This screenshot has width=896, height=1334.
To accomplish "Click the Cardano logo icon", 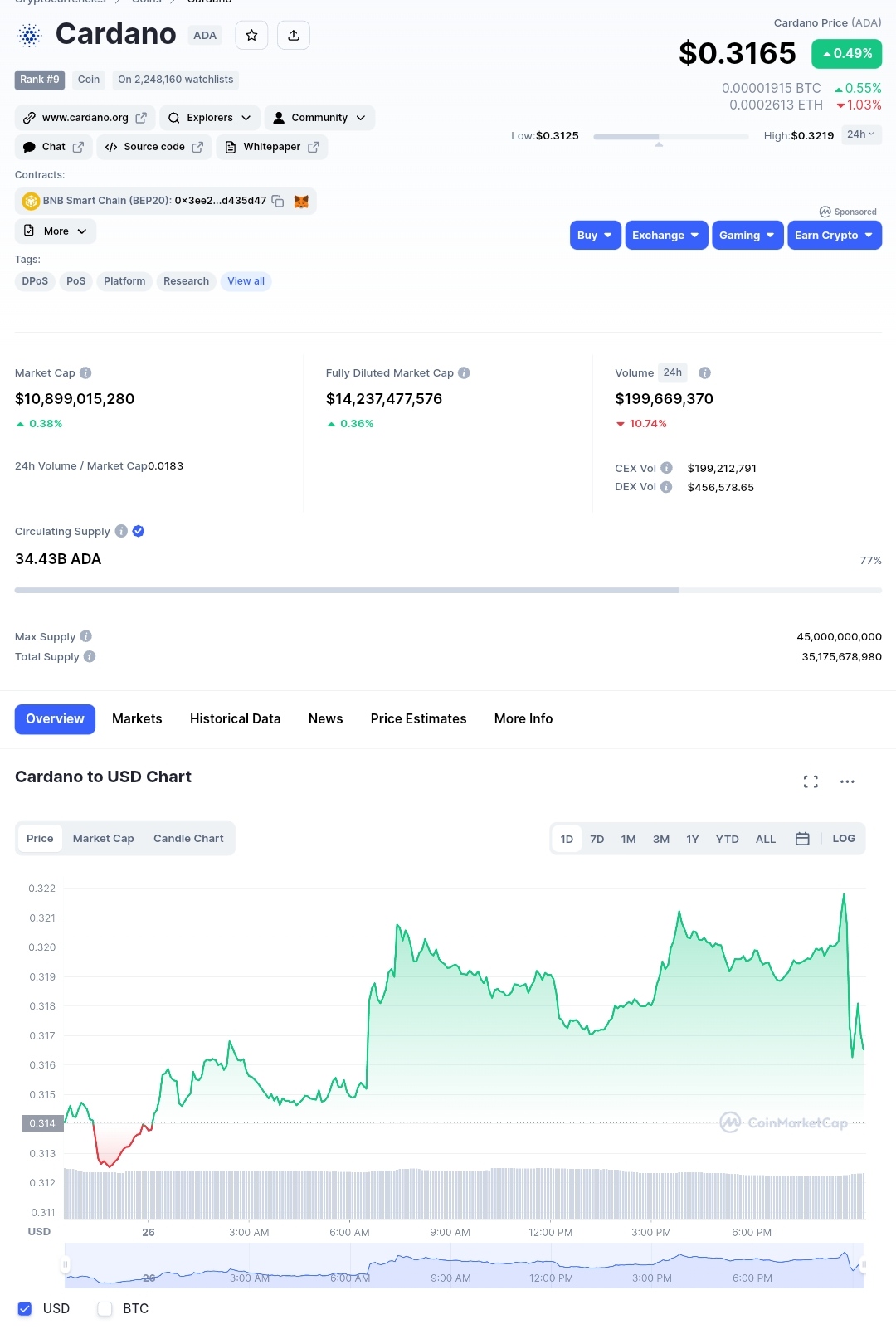I will (x=30, y=35).
